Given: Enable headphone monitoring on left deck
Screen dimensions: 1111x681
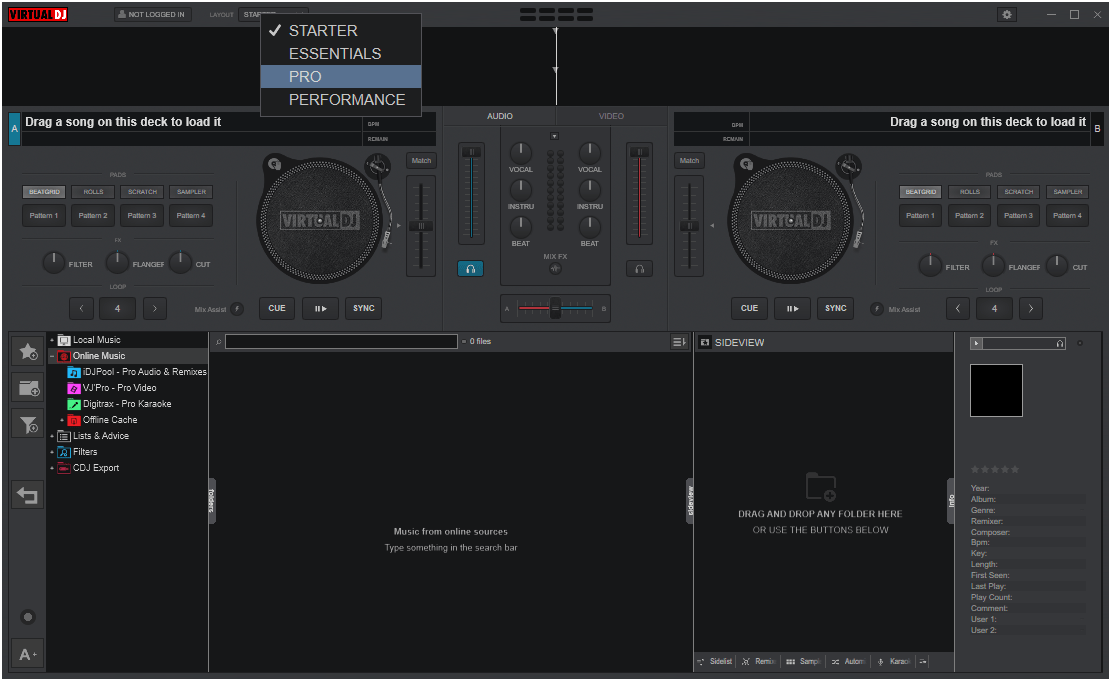Looking at the screenshot, I should (470, 268).
